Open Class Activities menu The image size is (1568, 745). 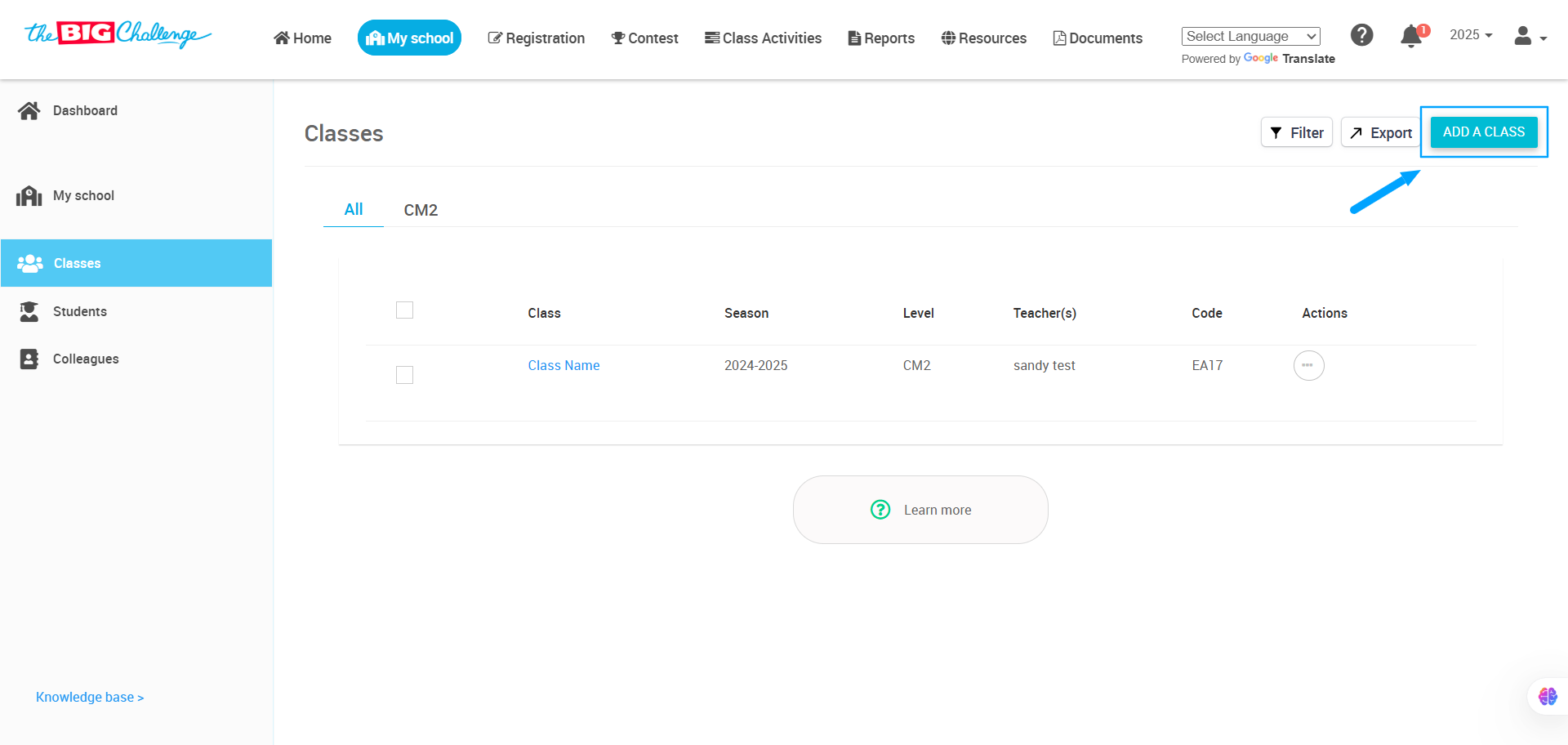[x=763, y=38]
